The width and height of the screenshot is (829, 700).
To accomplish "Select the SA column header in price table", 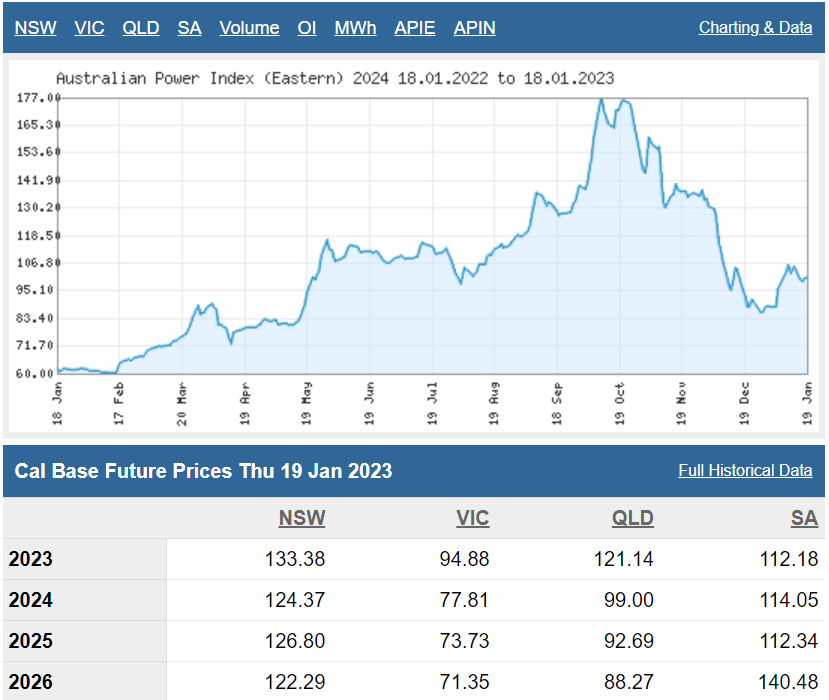I will pos(804,518).
